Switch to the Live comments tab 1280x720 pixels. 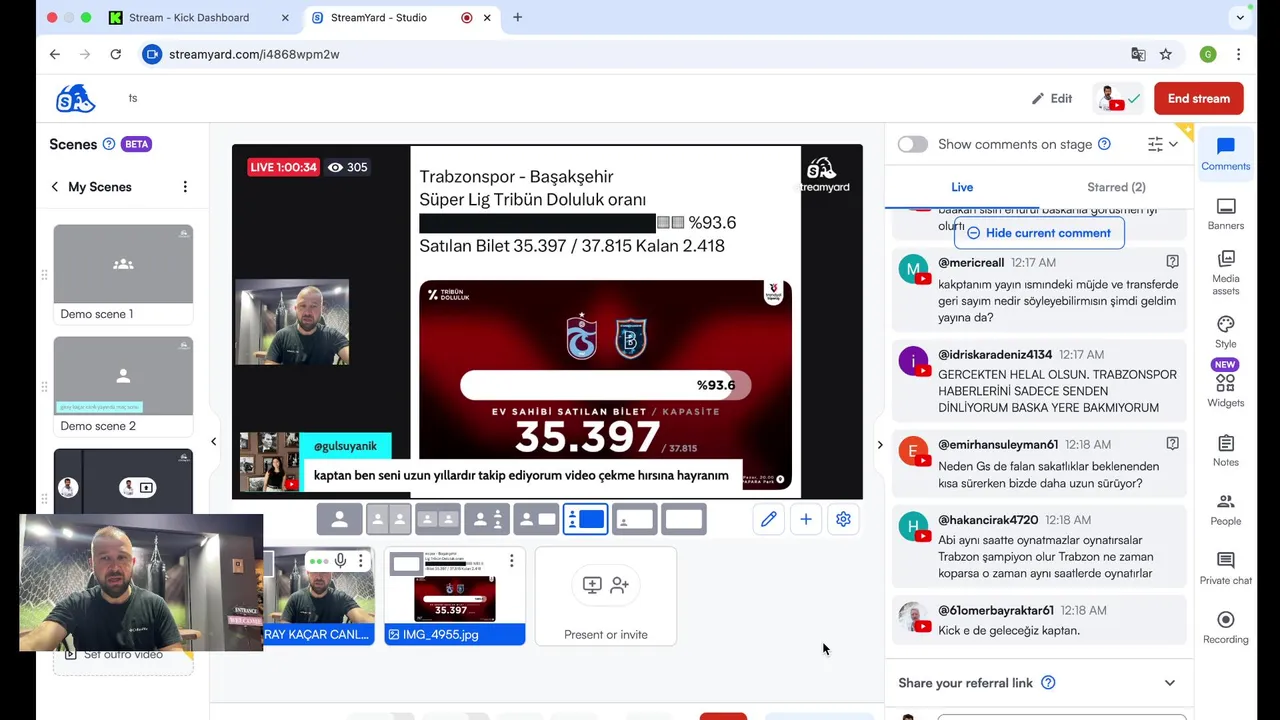coord(962,187)
